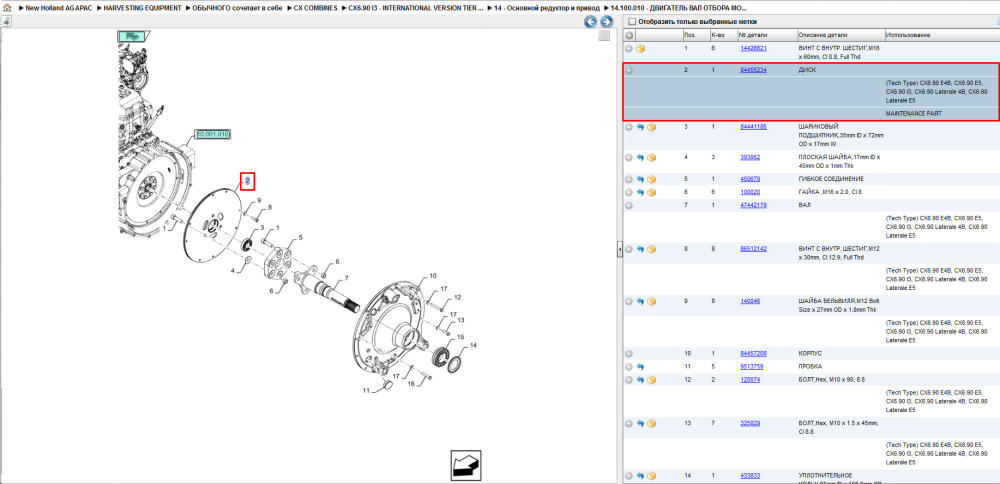Open CX COMBINES breadcrumb

click(x=316, y=7)
